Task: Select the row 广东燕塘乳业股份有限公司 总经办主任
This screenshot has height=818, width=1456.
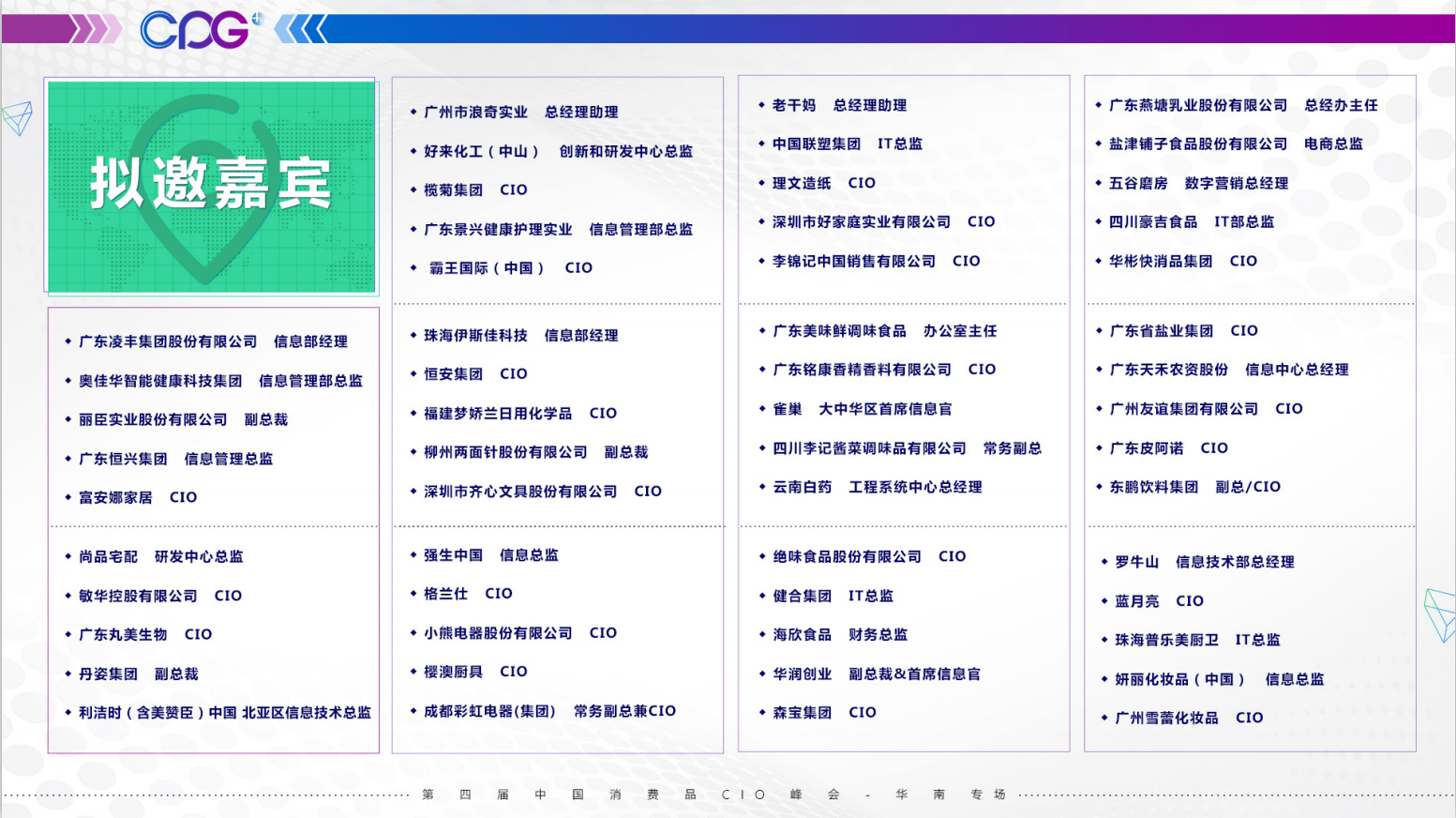Action: tap(1237, 105)
